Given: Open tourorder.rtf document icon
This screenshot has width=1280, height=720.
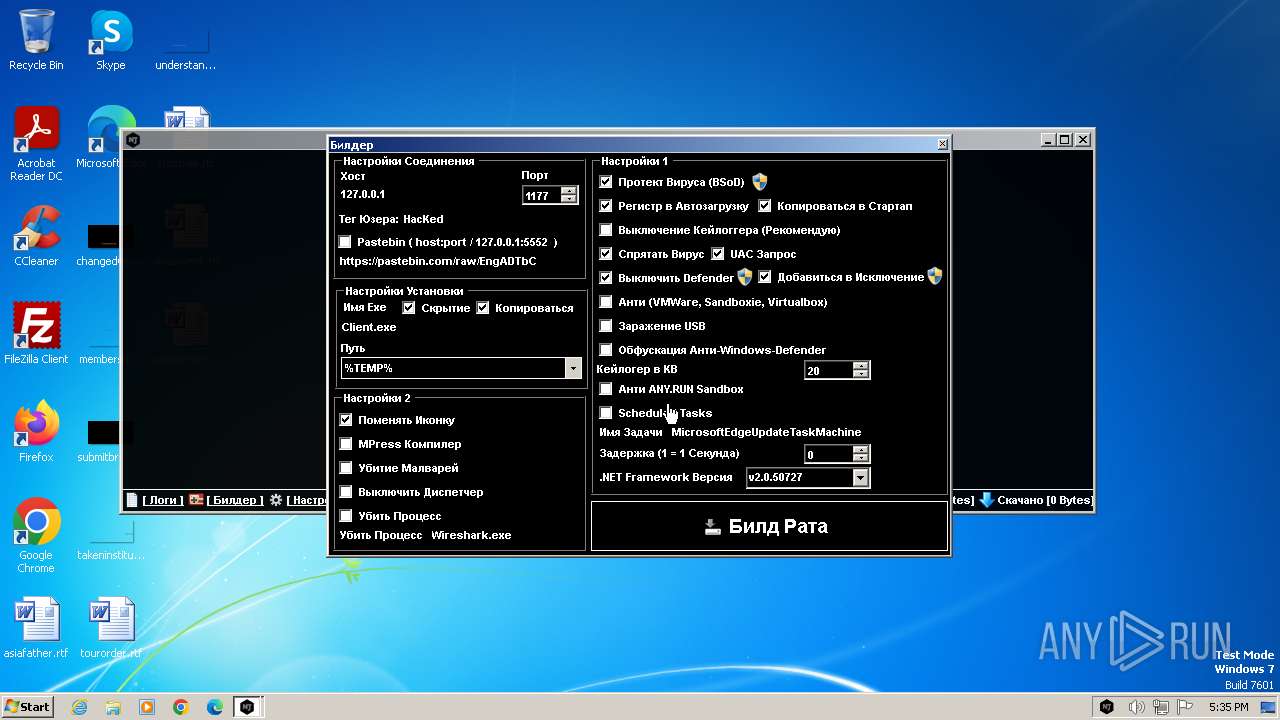Looking at the screenshot, I should pos(111,627).
